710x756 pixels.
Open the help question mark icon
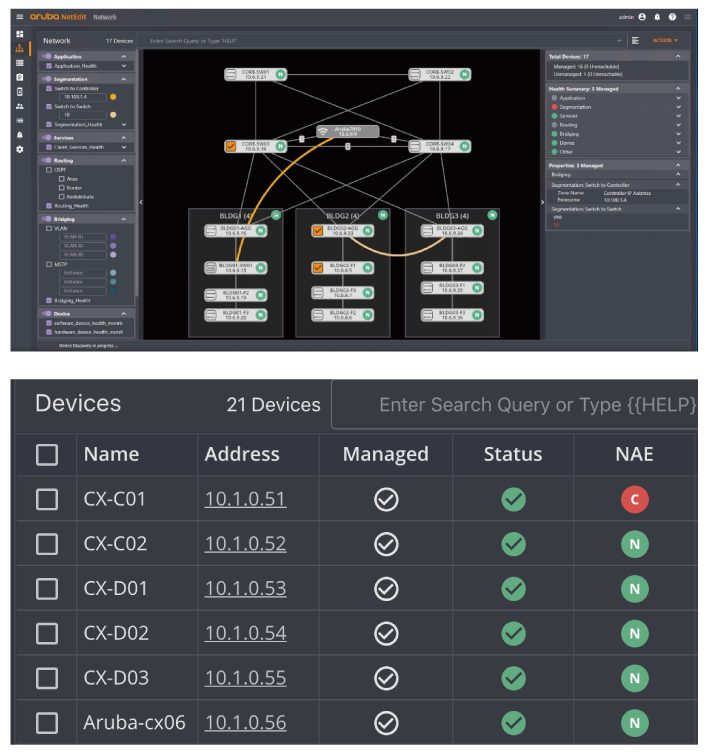[x=672, y=17]
